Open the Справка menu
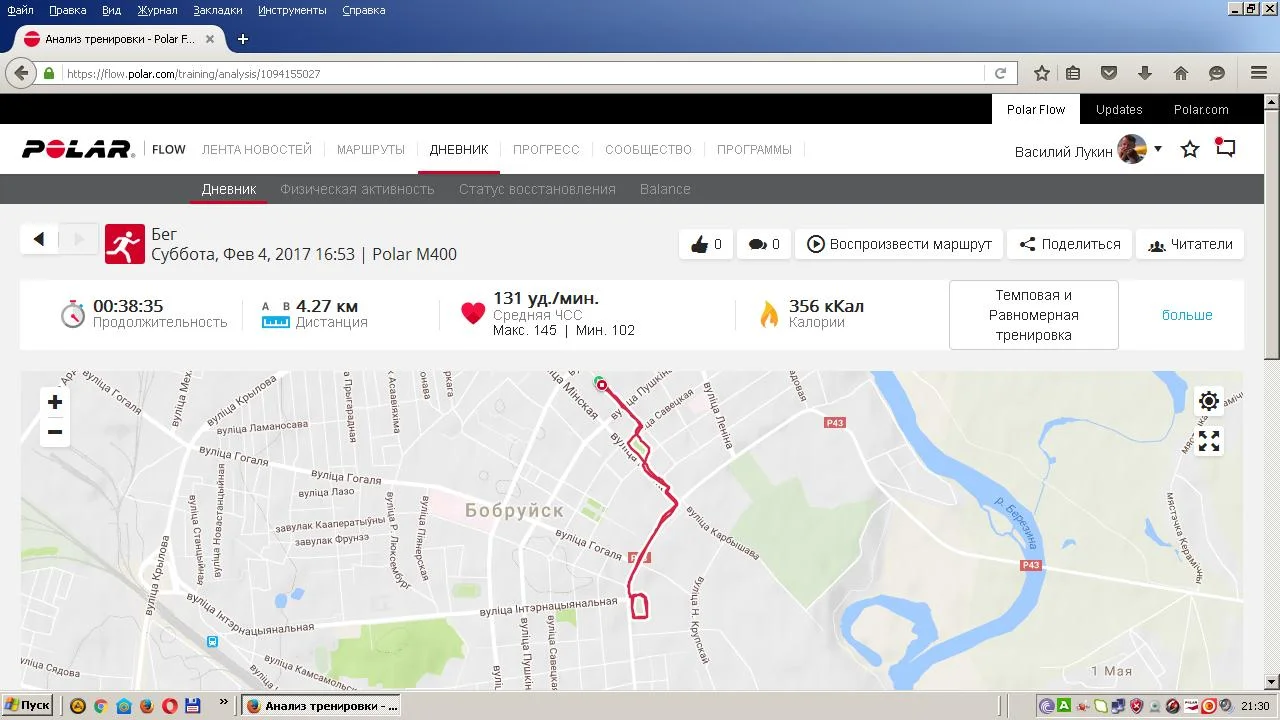Image resolution: width=1280 pixels, height=720 pixels. pyautogui.click(x=363, y=10)
